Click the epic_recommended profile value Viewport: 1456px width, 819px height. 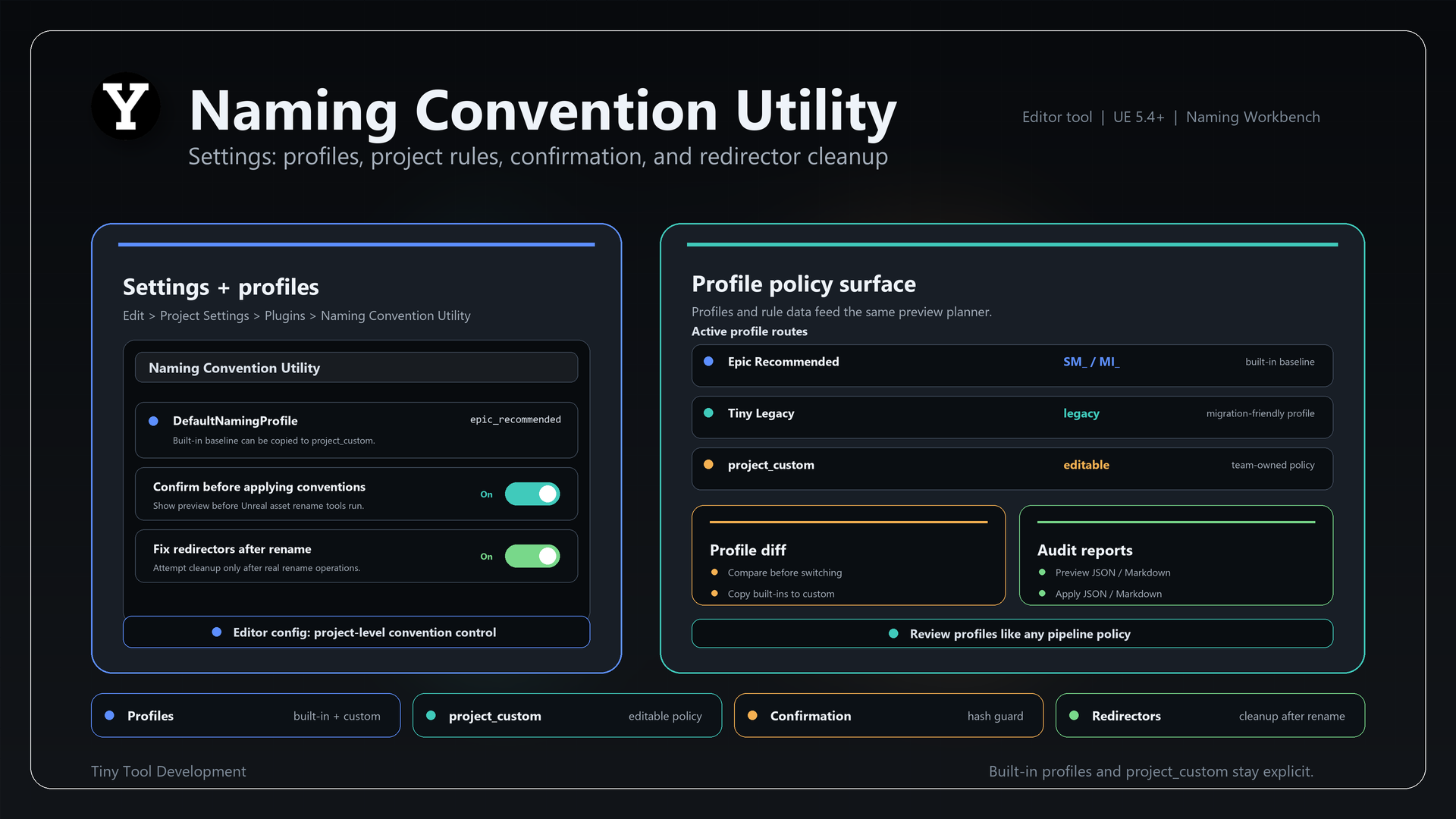[516, 419]
